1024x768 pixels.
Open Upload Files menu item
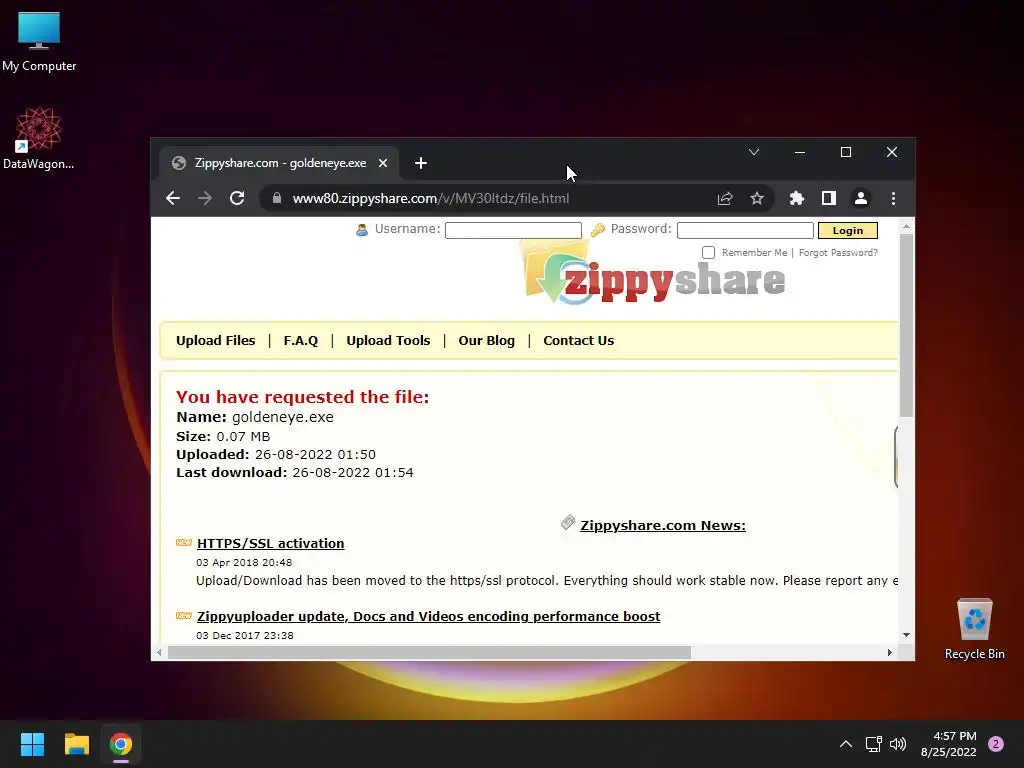pyautogui.click(x=216, y=340)
